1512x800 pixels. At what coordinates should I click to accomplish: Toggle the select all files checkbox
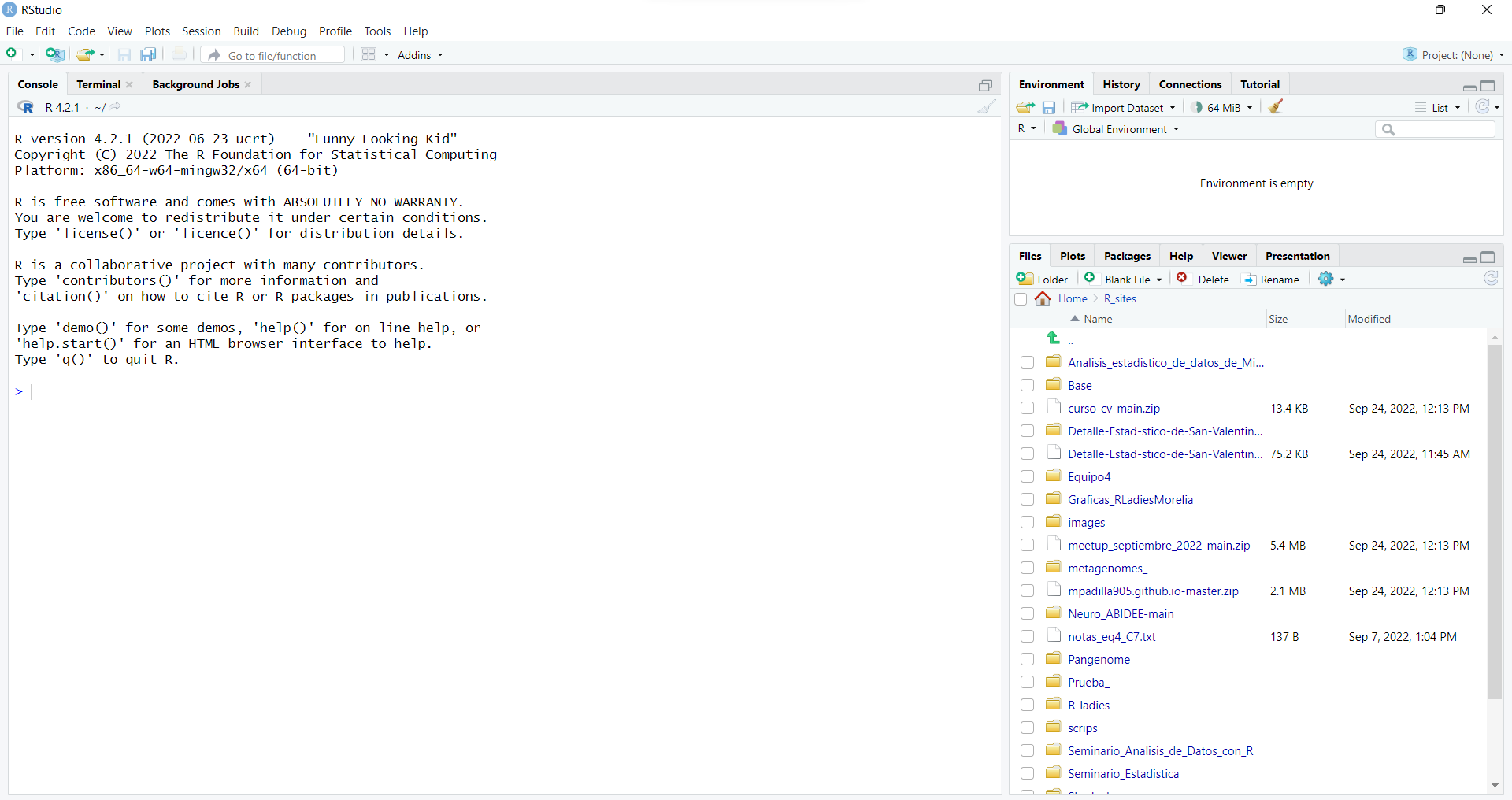[x=1021, y=299]
